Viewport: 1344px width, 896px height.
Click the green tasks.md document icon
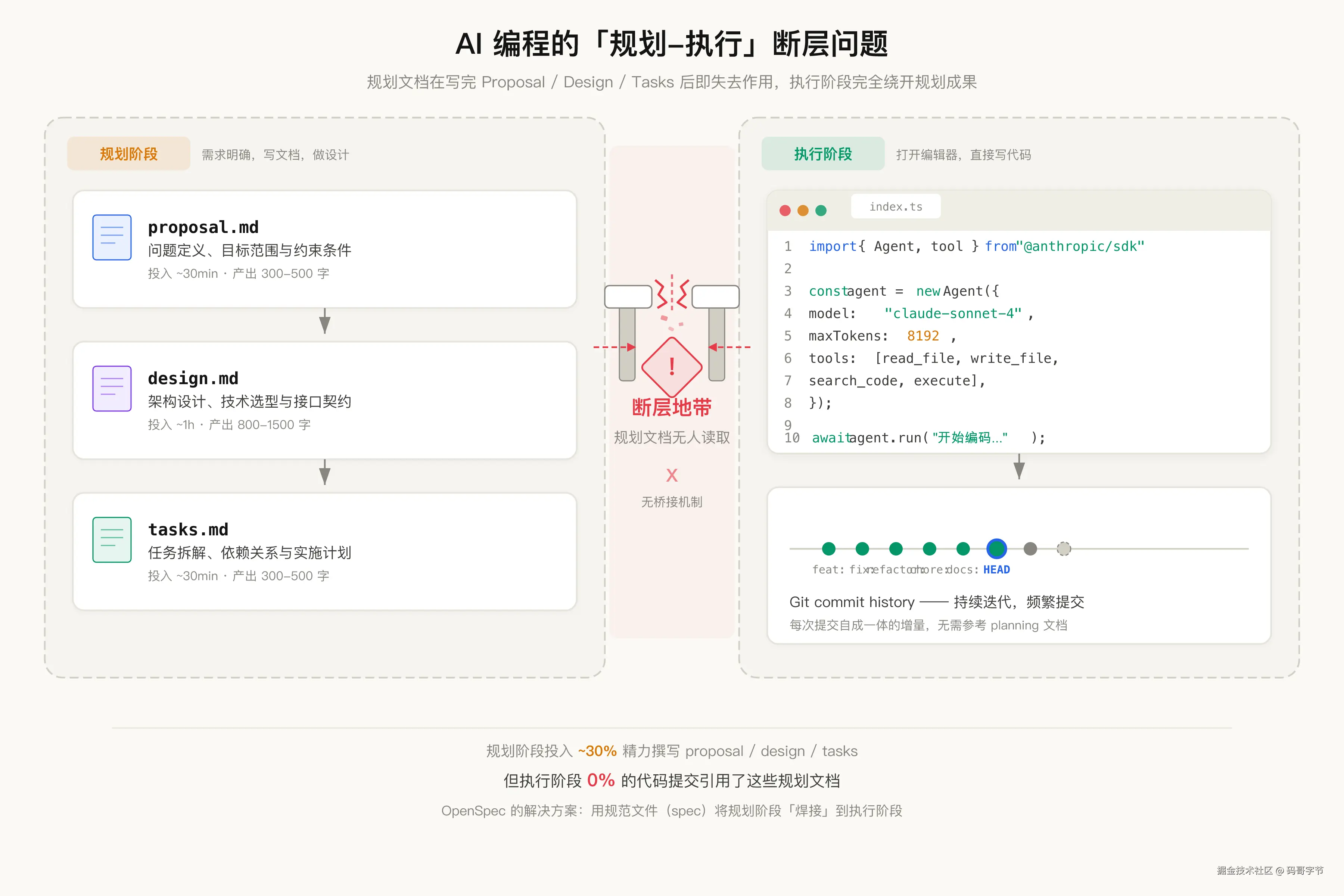click(x=112, y=539)
